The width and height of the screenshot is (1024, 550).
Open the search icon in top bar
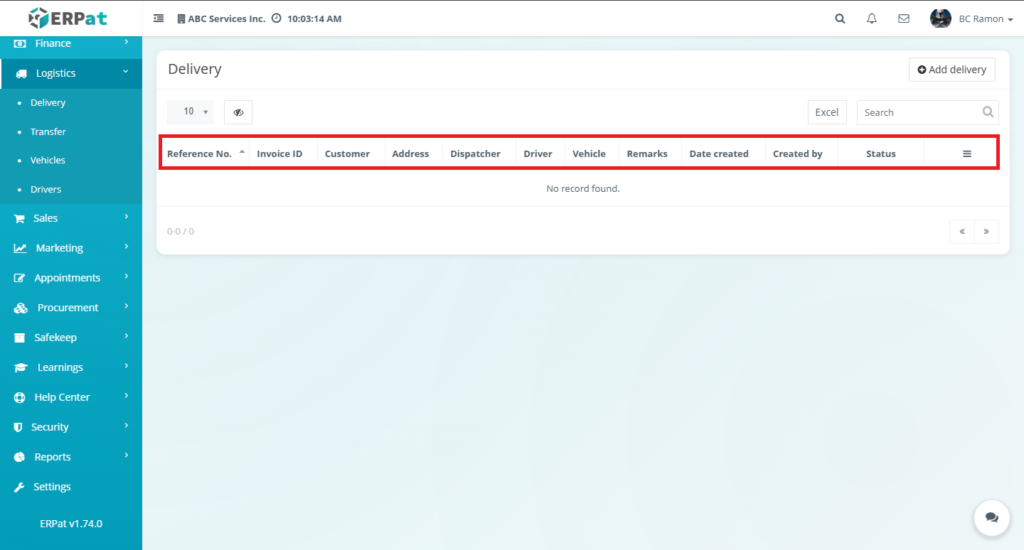click(840, 19)
